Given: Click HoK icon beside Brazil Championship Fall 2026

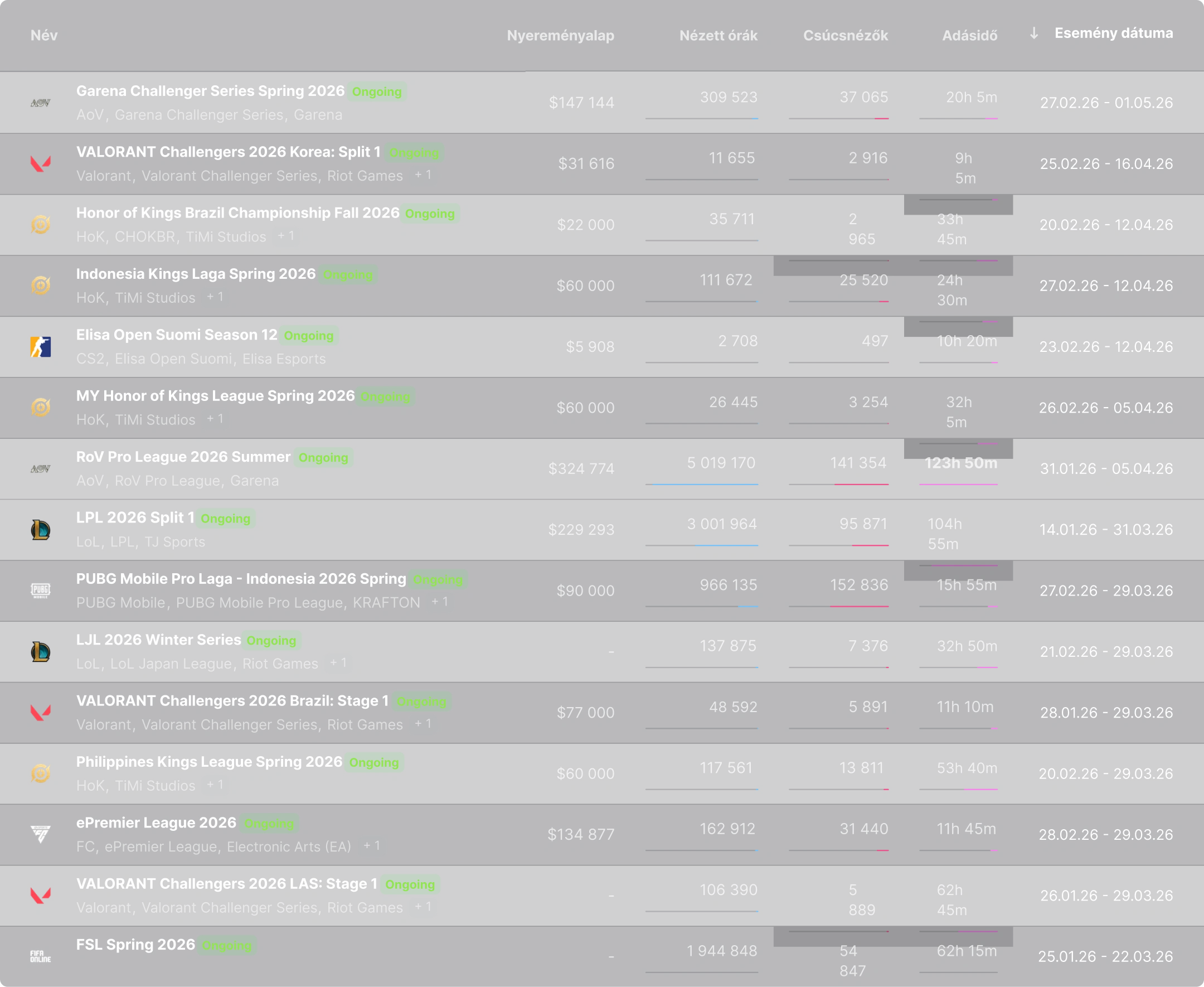Looking at the screenshot, I should tap(40, 225).
